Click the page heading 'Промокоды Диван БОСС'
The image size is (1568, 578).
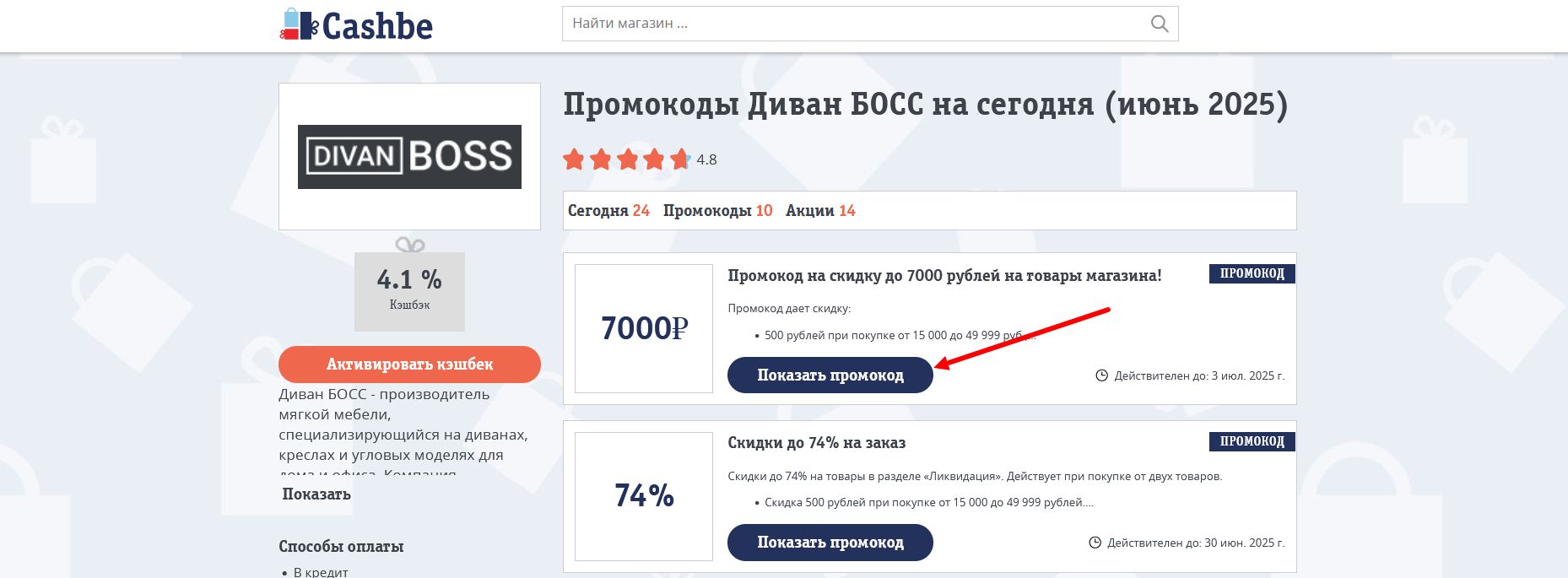click(926, 105)
